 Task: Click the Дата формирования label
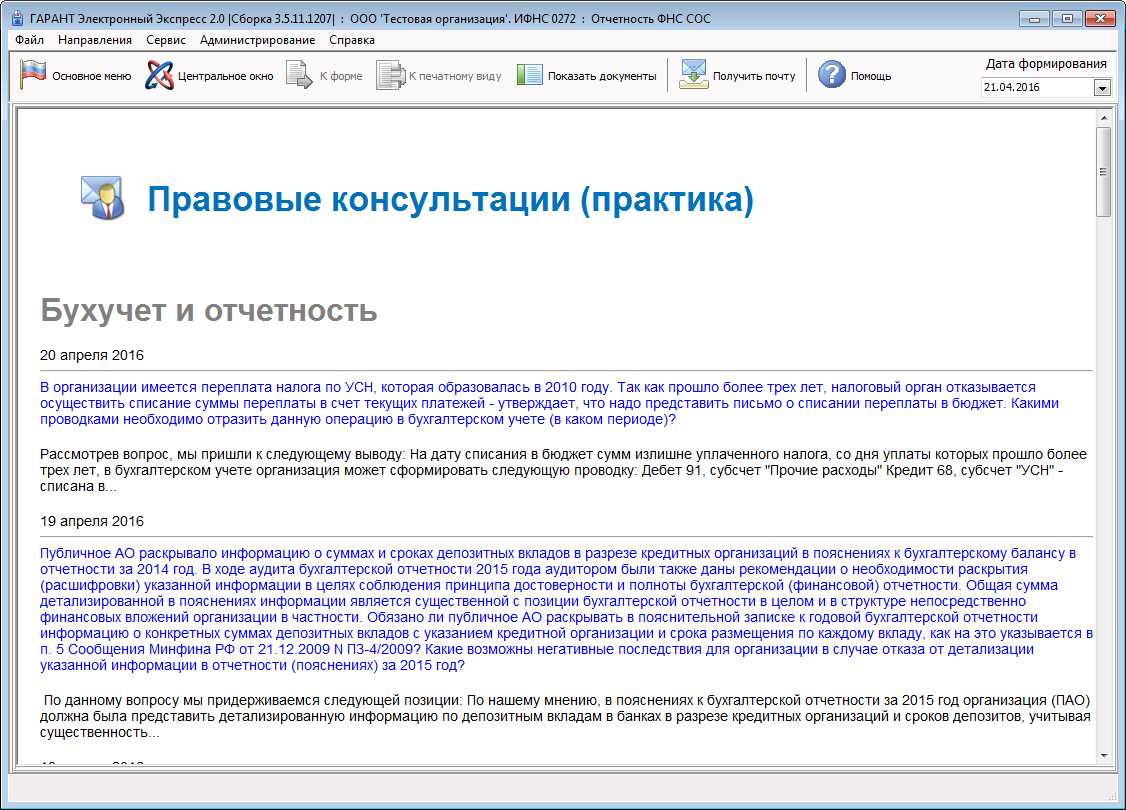point(1046,64)
